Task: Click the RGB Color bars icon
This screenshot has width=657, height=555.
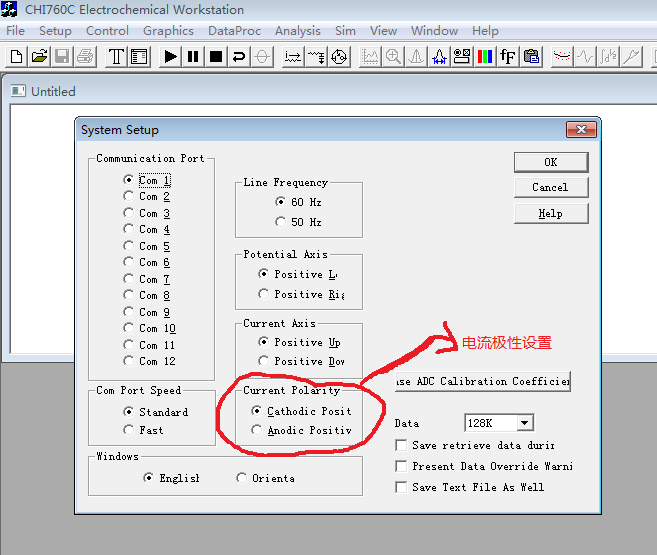Action: pyautogui.click(x=485, y=56)
